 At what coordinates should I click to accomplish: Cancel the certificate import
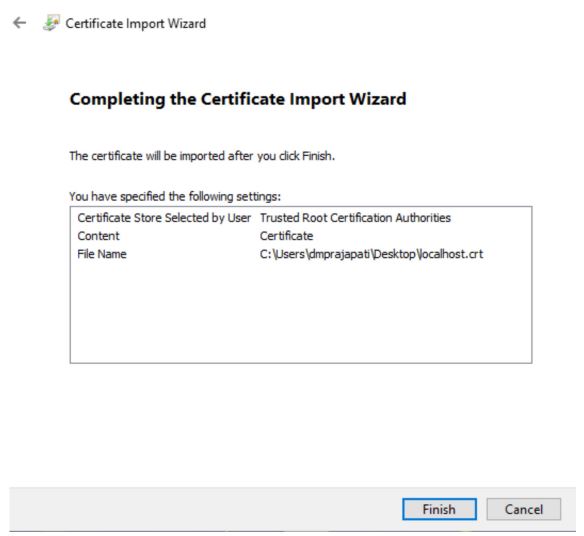[x=523, y=509]
